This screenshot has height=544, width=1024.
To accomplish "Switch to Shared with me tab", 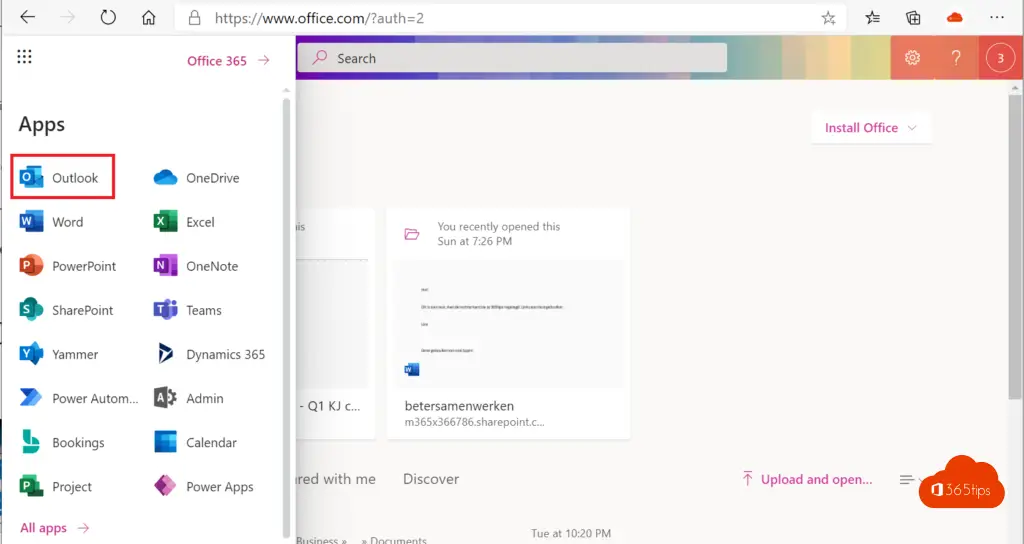I will 336,479.
